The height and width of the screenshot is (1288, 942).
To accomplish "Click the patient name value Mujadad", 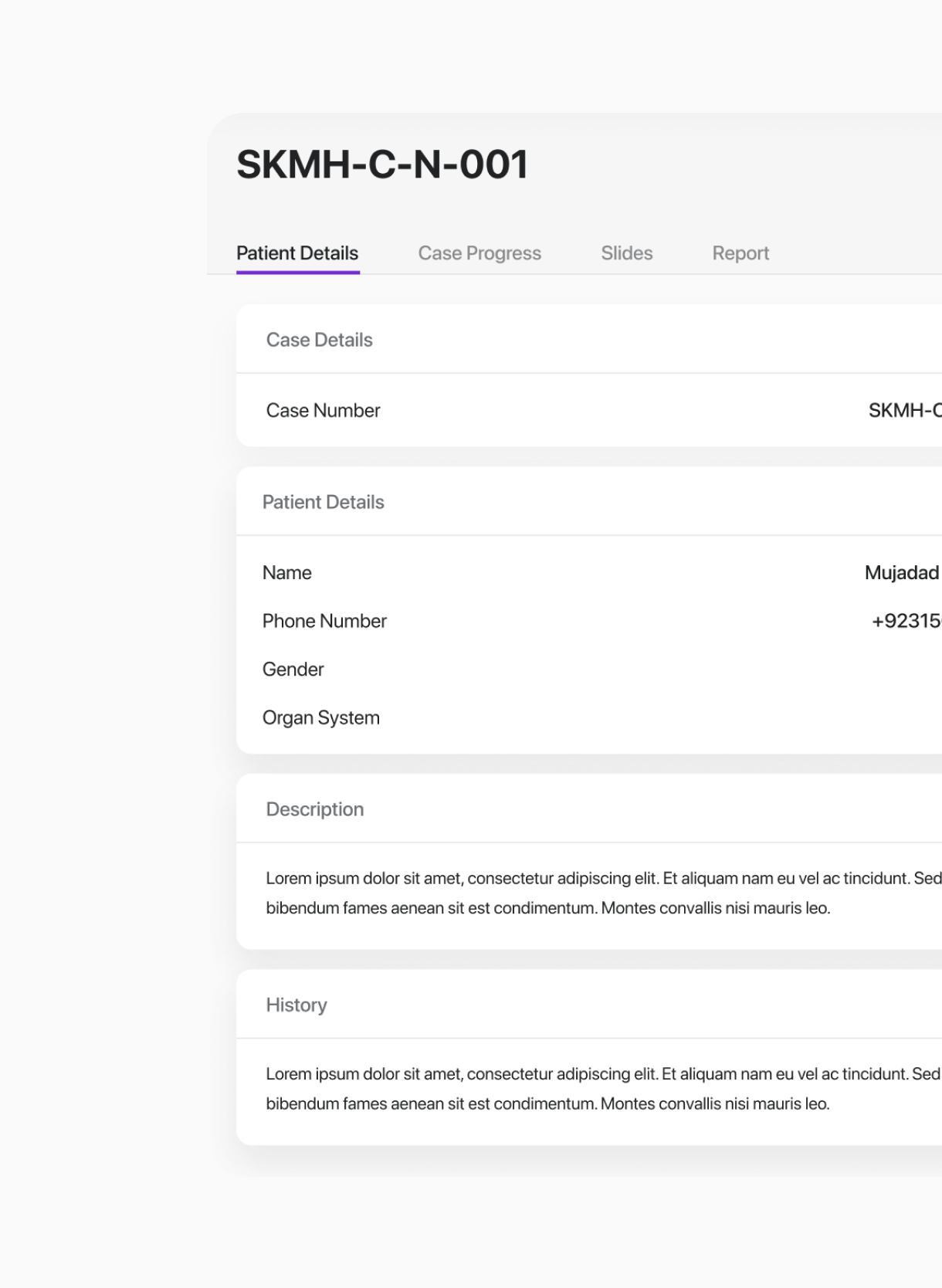I will click(x=901, y=573).
